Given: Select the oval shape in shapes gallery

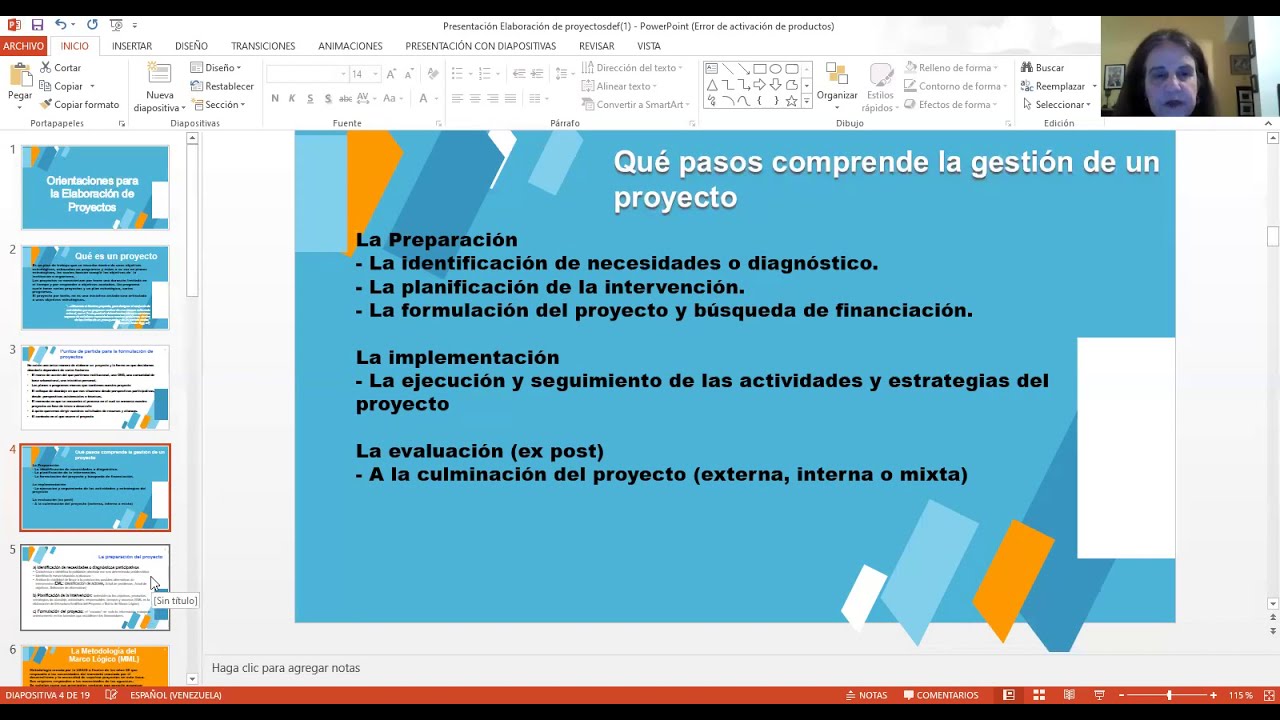Looking at the screenshot, I should coord(776,69).
